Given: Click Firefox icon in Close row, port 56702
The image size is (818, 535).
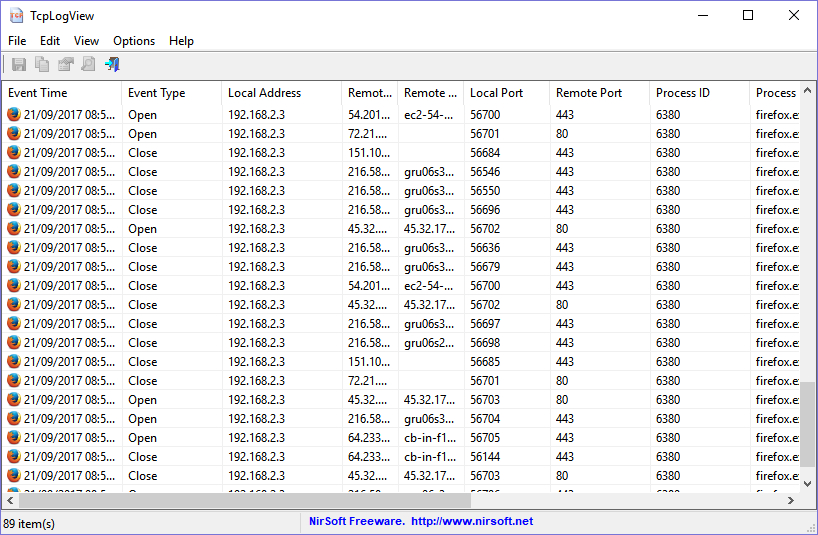Looking at the screenshot, I should [x=14, y=305].
